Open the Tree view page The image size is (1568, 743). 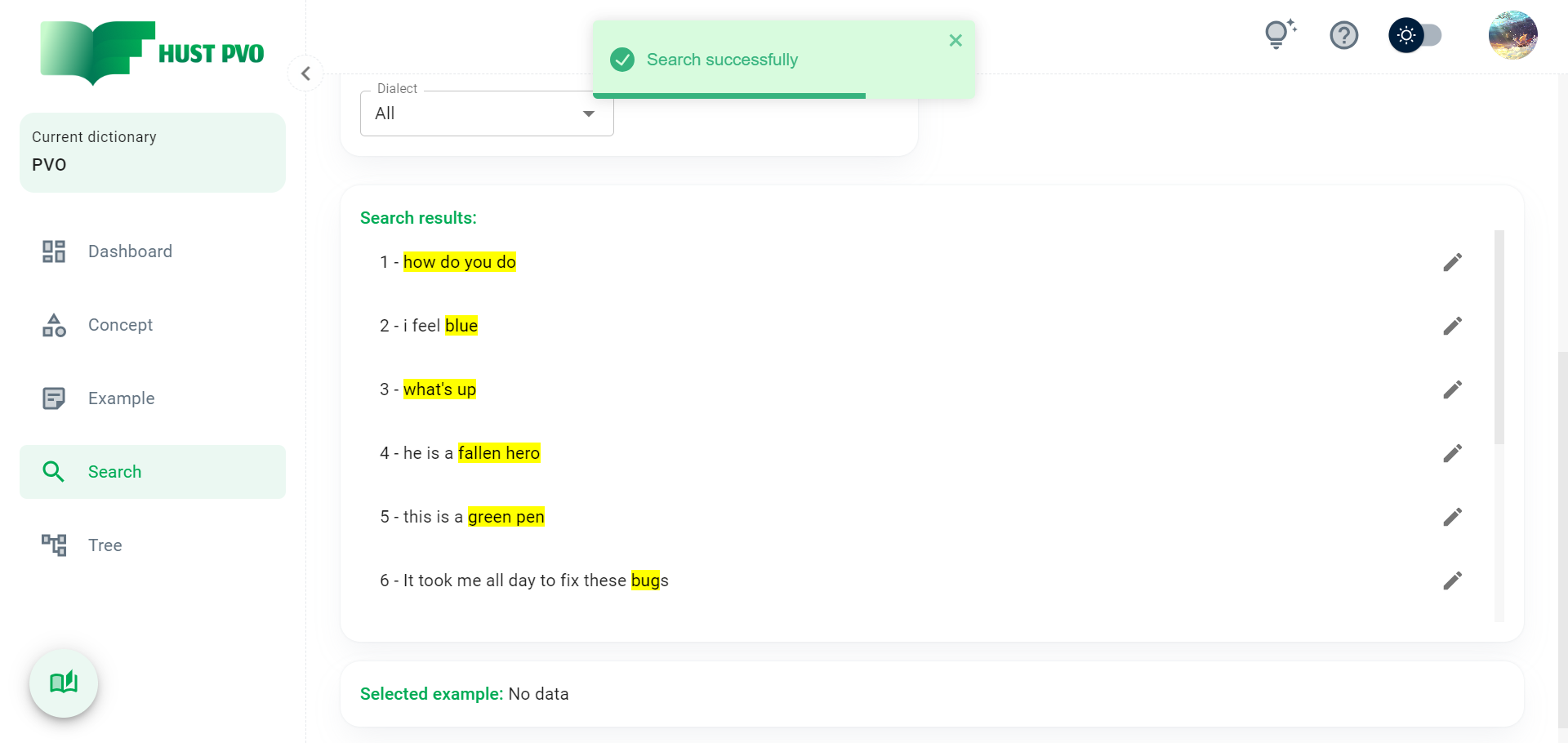tap(153, 545)
